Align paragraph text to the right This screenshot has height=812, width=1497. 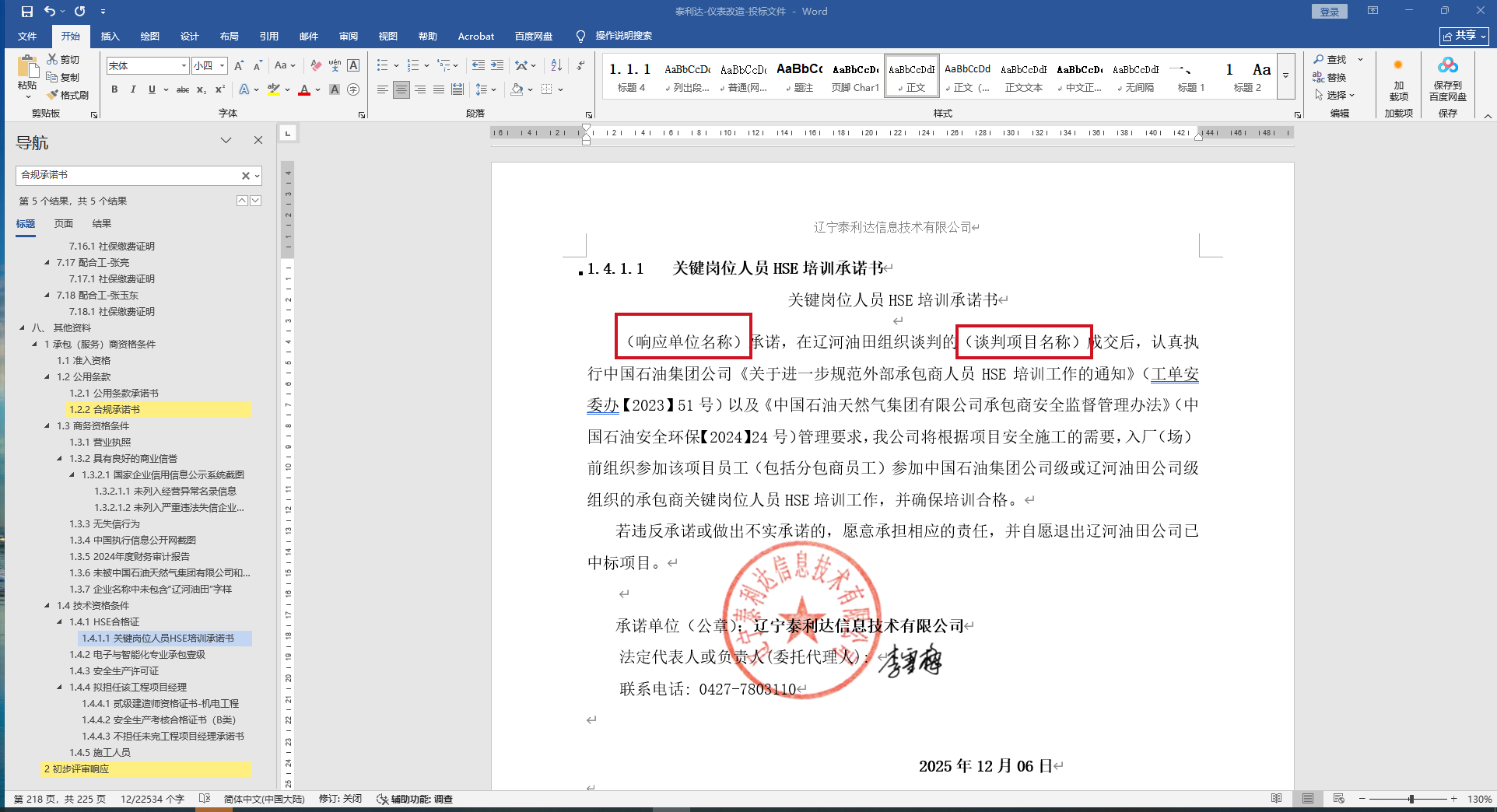(420, 89)
